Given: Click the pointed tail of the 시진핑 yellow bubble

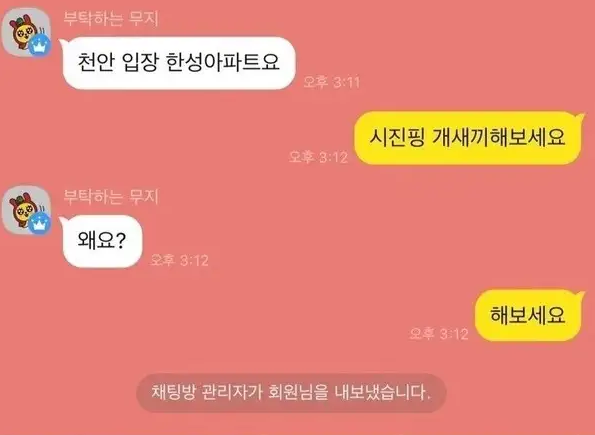Looking at the screenshot, I should pyautogui.click(x=579, y=117).
